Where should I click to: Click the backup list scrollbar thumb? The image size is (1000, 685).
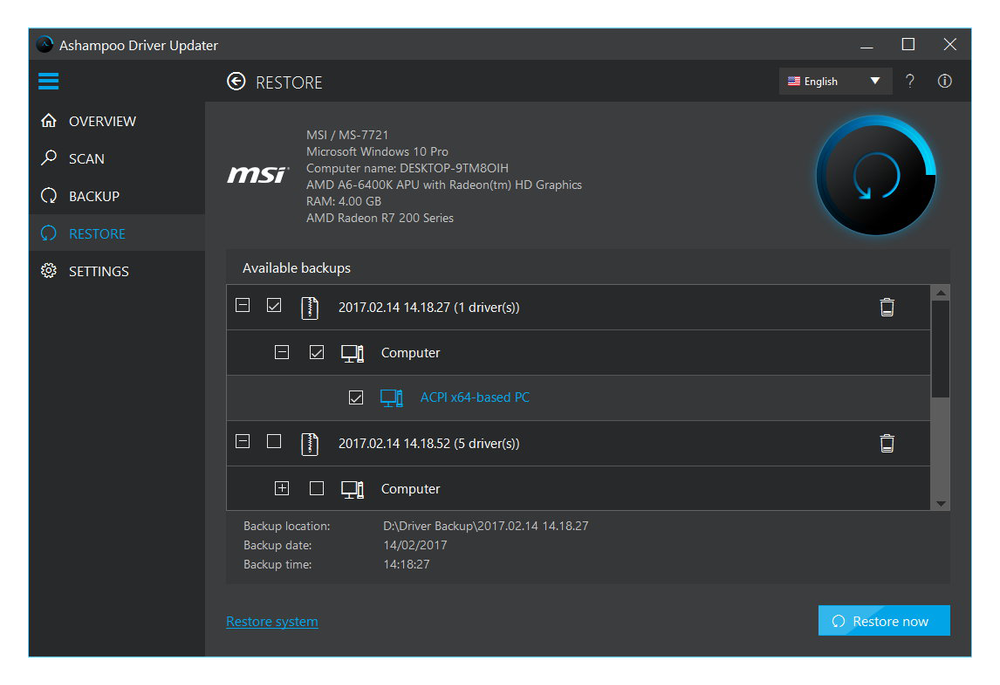point(941,349)
